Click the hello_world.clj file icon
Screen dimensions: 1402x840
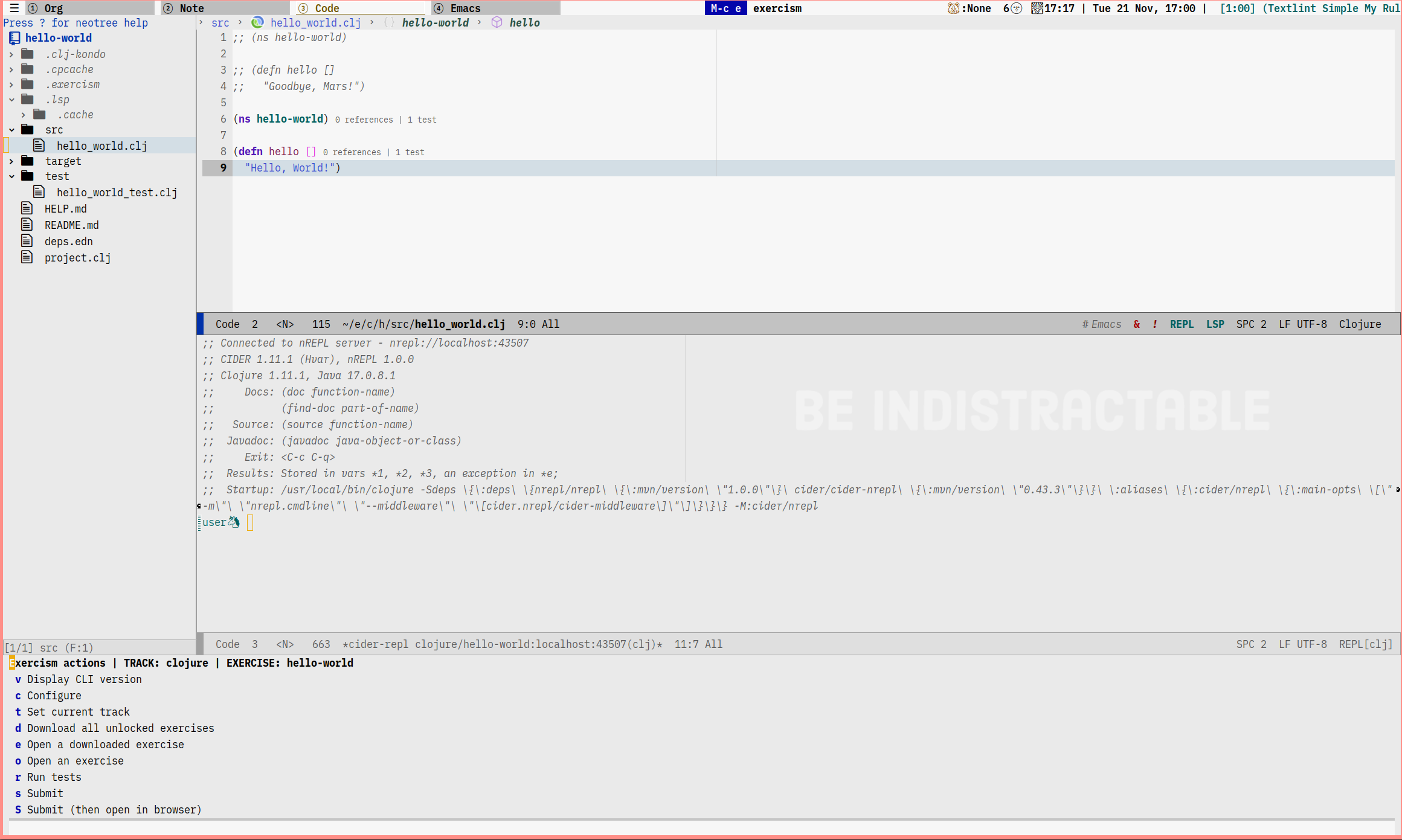pyautogui.click(x=39, y=145)
